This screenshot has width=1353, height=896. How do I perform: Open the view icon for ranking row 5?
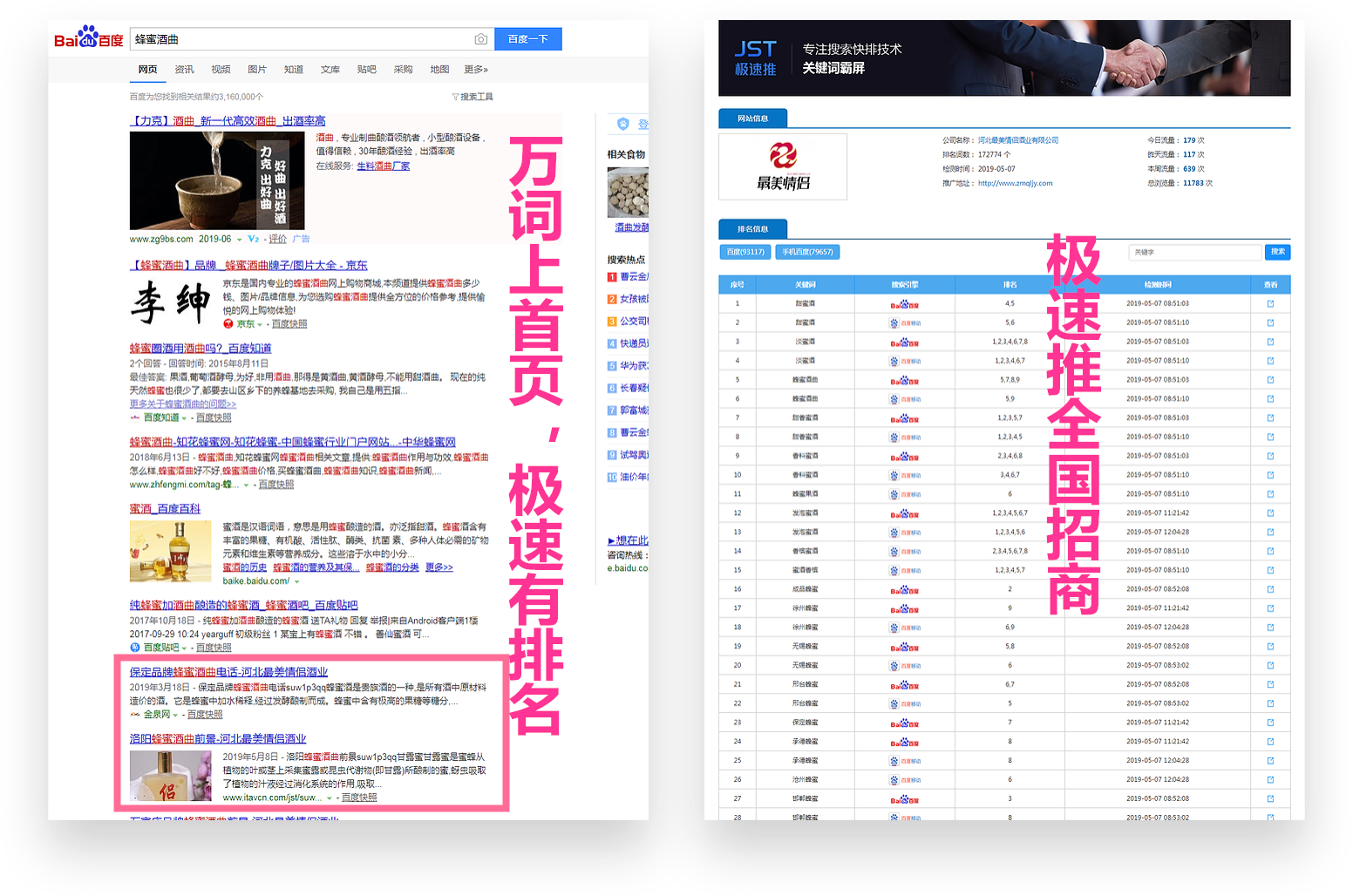(x=1270, y=380)
